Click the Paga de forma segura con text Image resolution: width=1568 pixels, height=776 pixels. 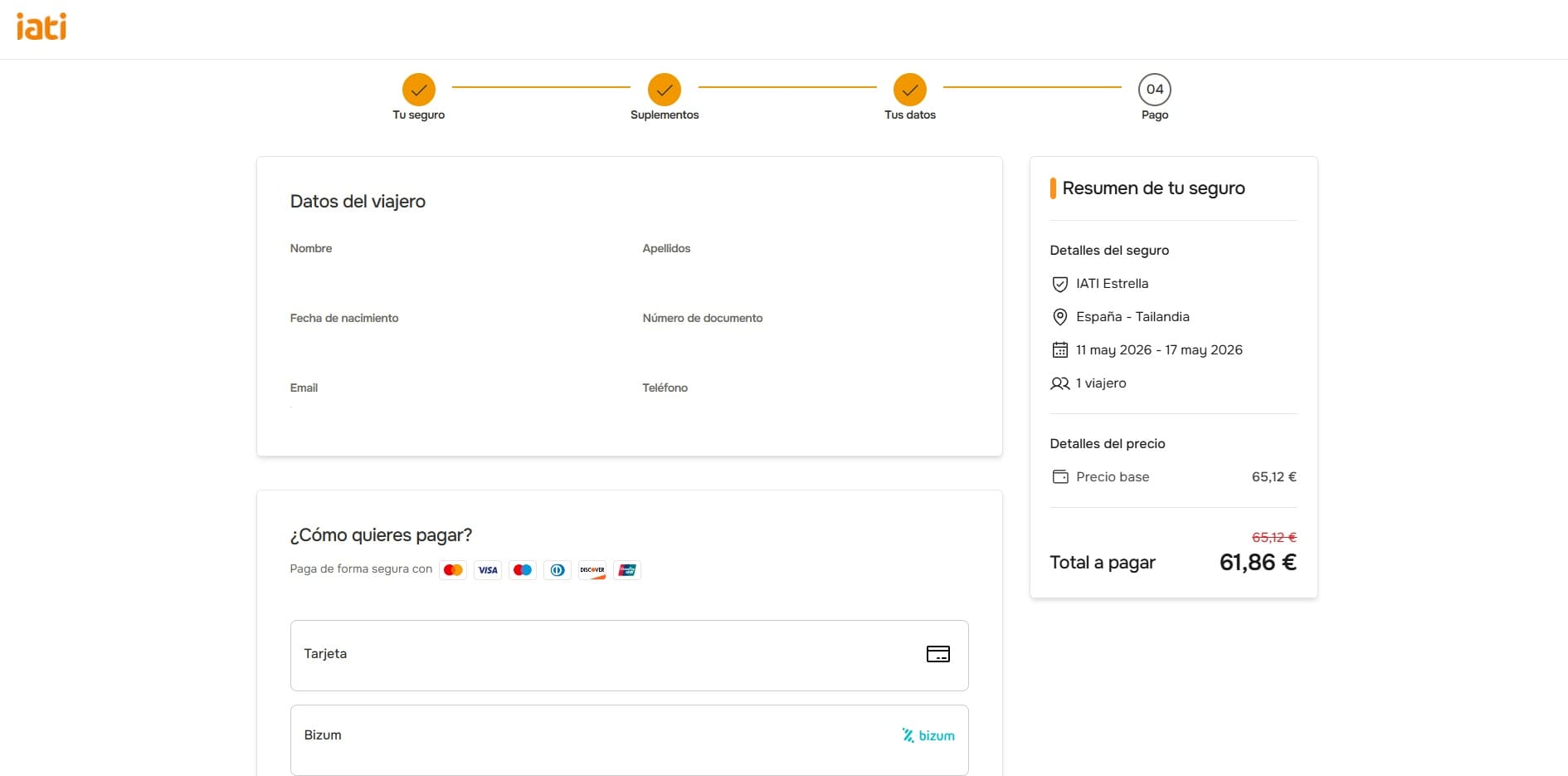(x=361, y=569)
